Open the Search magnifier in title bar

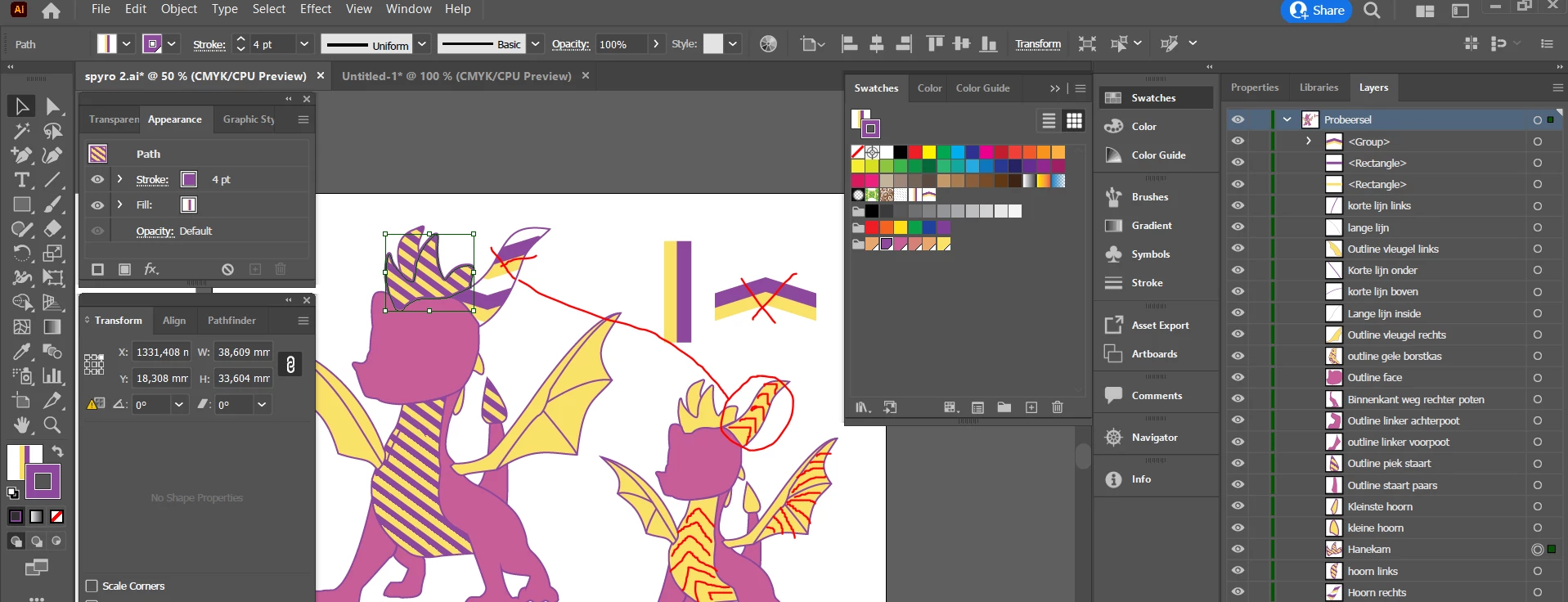tap(1372, 11)
